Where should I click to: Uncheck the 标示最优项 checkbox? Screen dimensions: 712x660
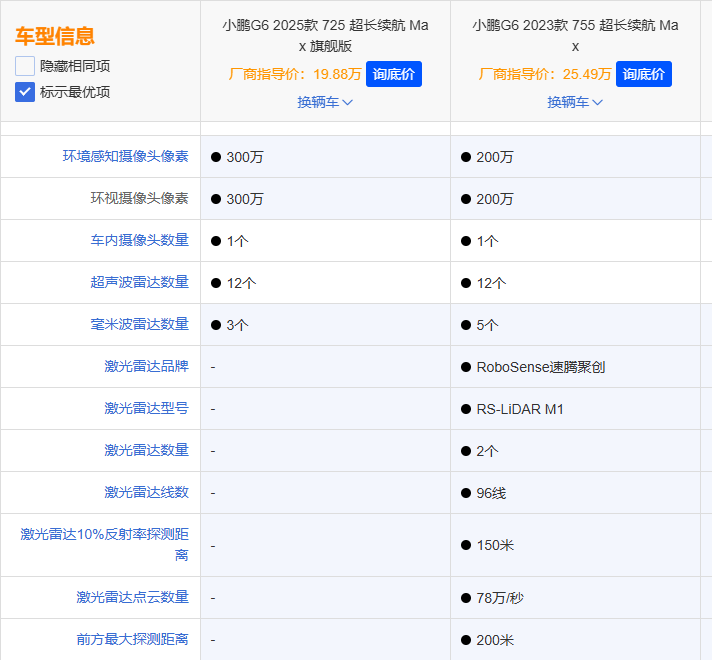[x=25, y=92]
